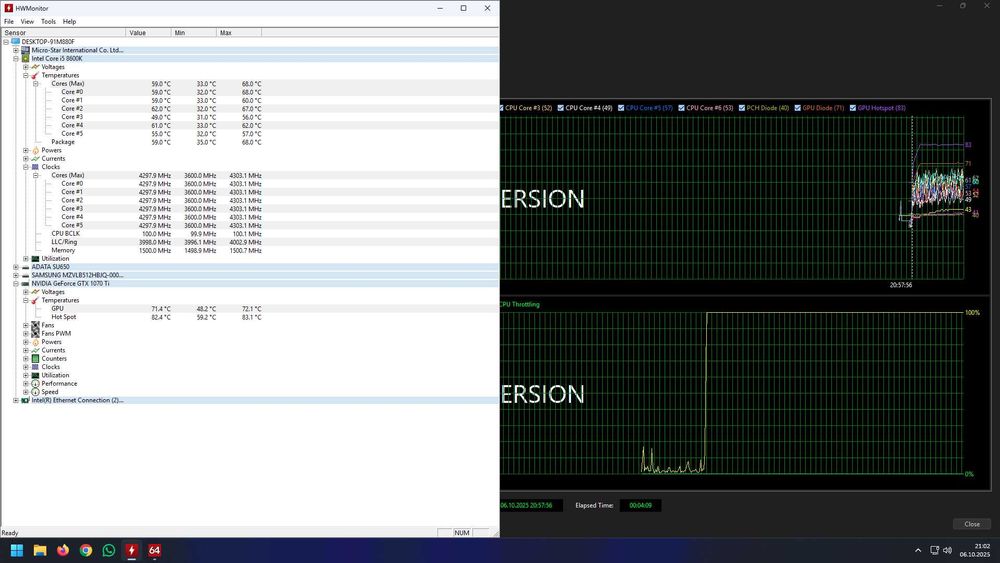1000x563 pixels.
Task: Launch Google Chrome from the taskbar
Action: (x=86, y=550)
